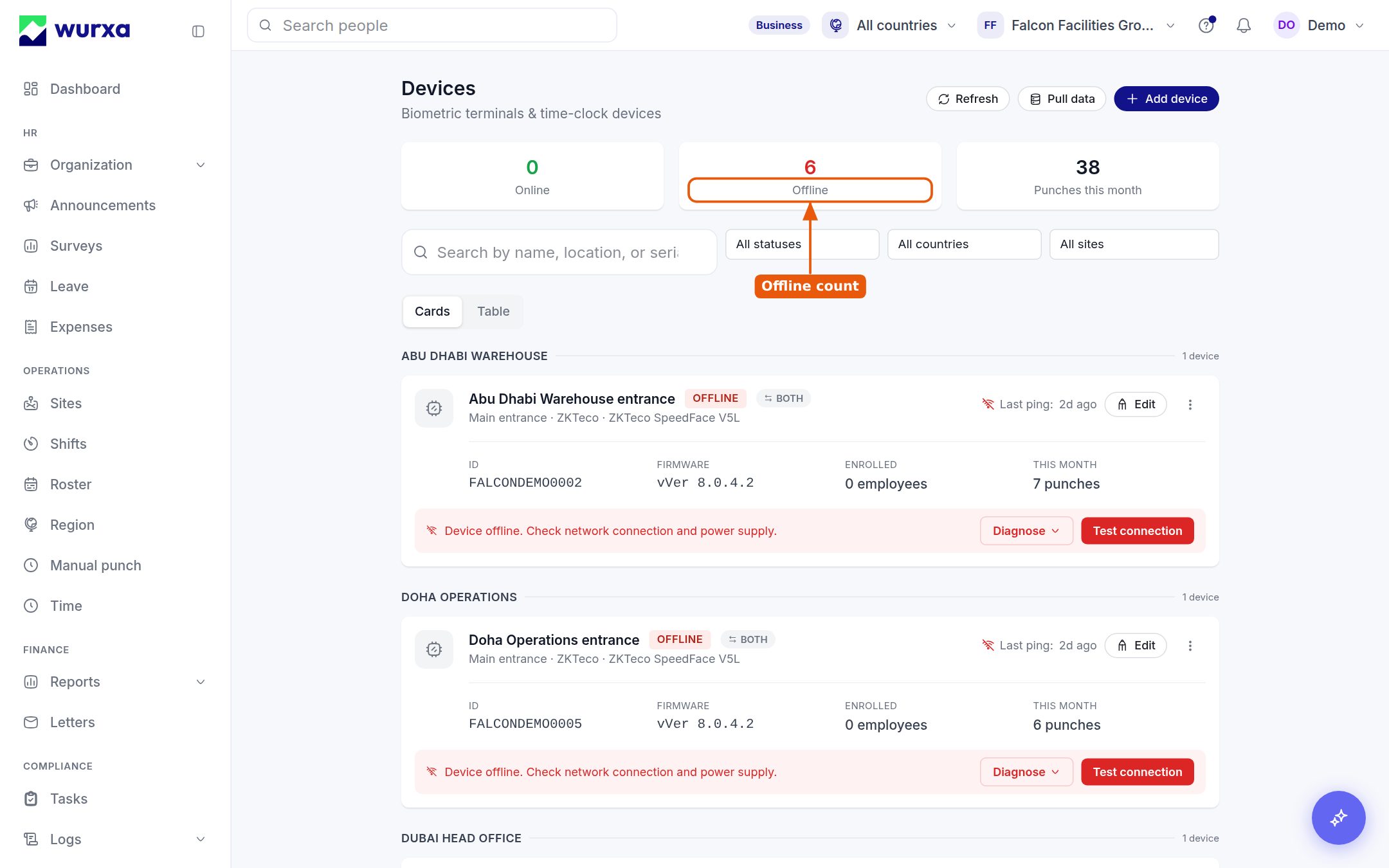1389x868 pixels.
Task: Click the Abu Dhabi device chip icon
Action: click(434, 408)
